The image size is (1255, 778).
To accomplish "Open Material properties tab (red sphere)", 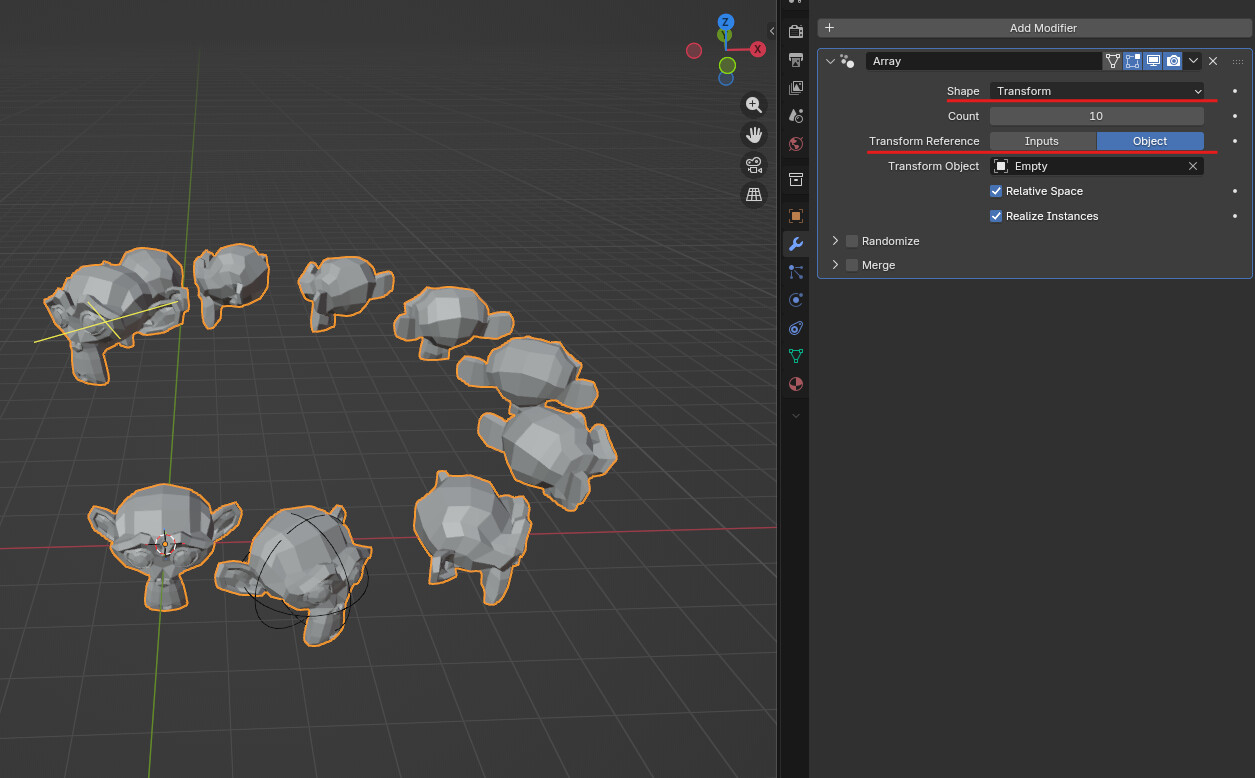I will tap(796, 384).
